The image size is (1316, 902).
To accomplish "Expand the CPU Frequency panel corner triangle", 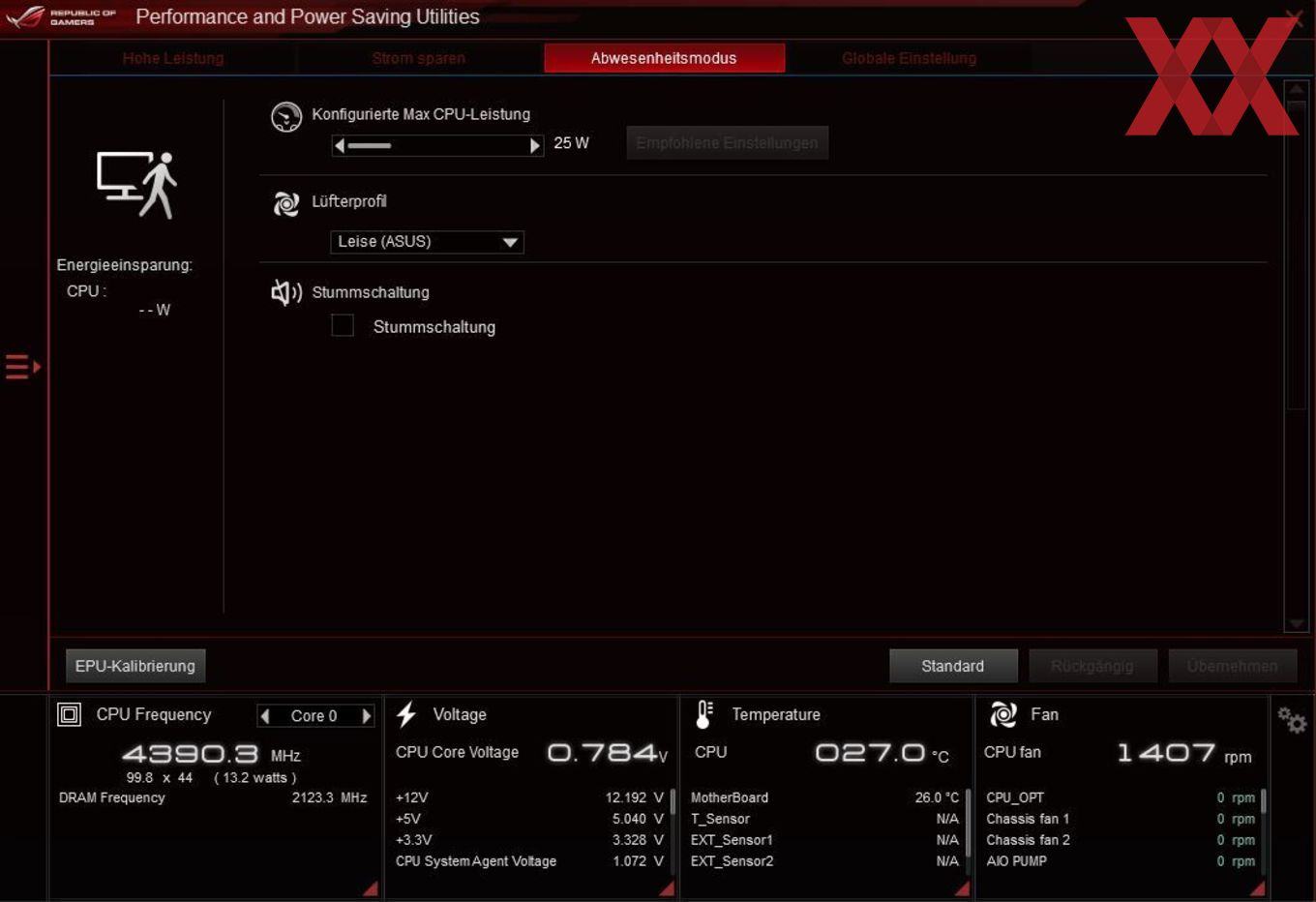I will pos(371,887).
